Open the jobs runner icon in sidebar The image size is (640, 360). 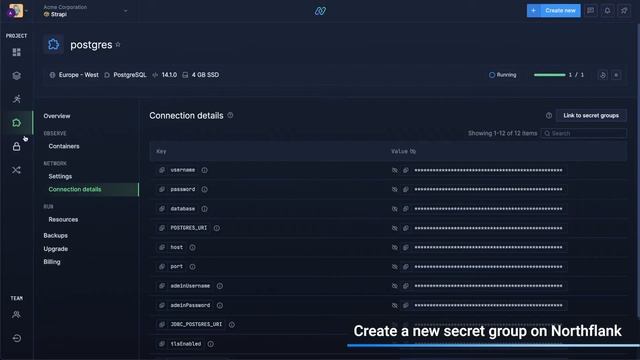(x=16, y=99)
